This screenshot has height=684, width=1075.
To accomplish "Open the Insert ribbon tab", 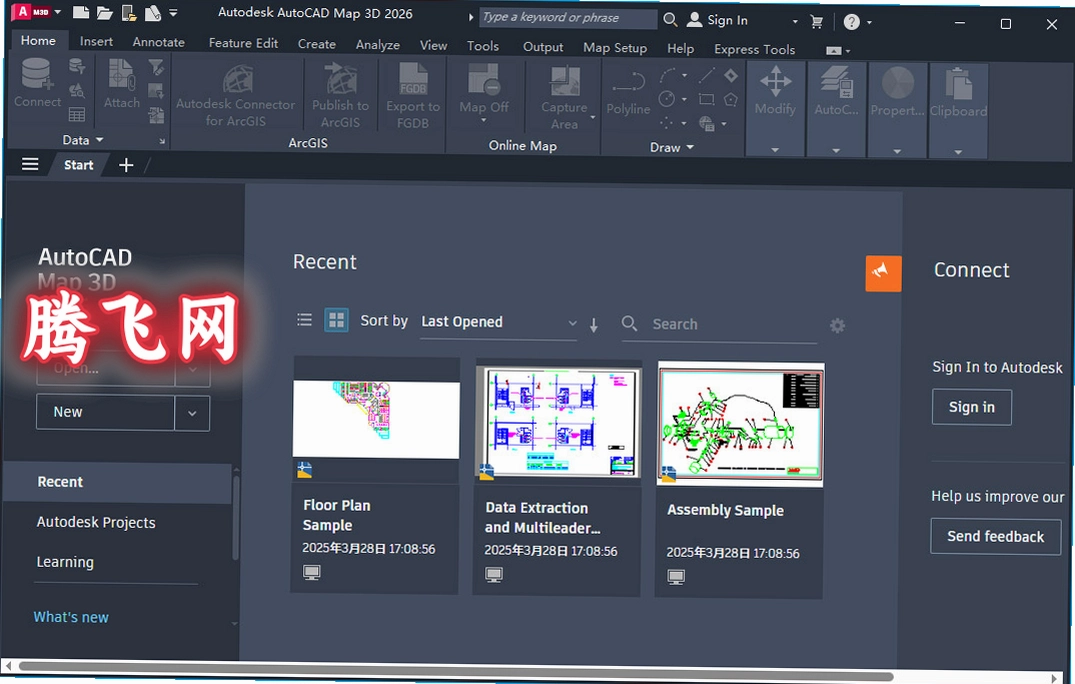I will click(96, 41).
